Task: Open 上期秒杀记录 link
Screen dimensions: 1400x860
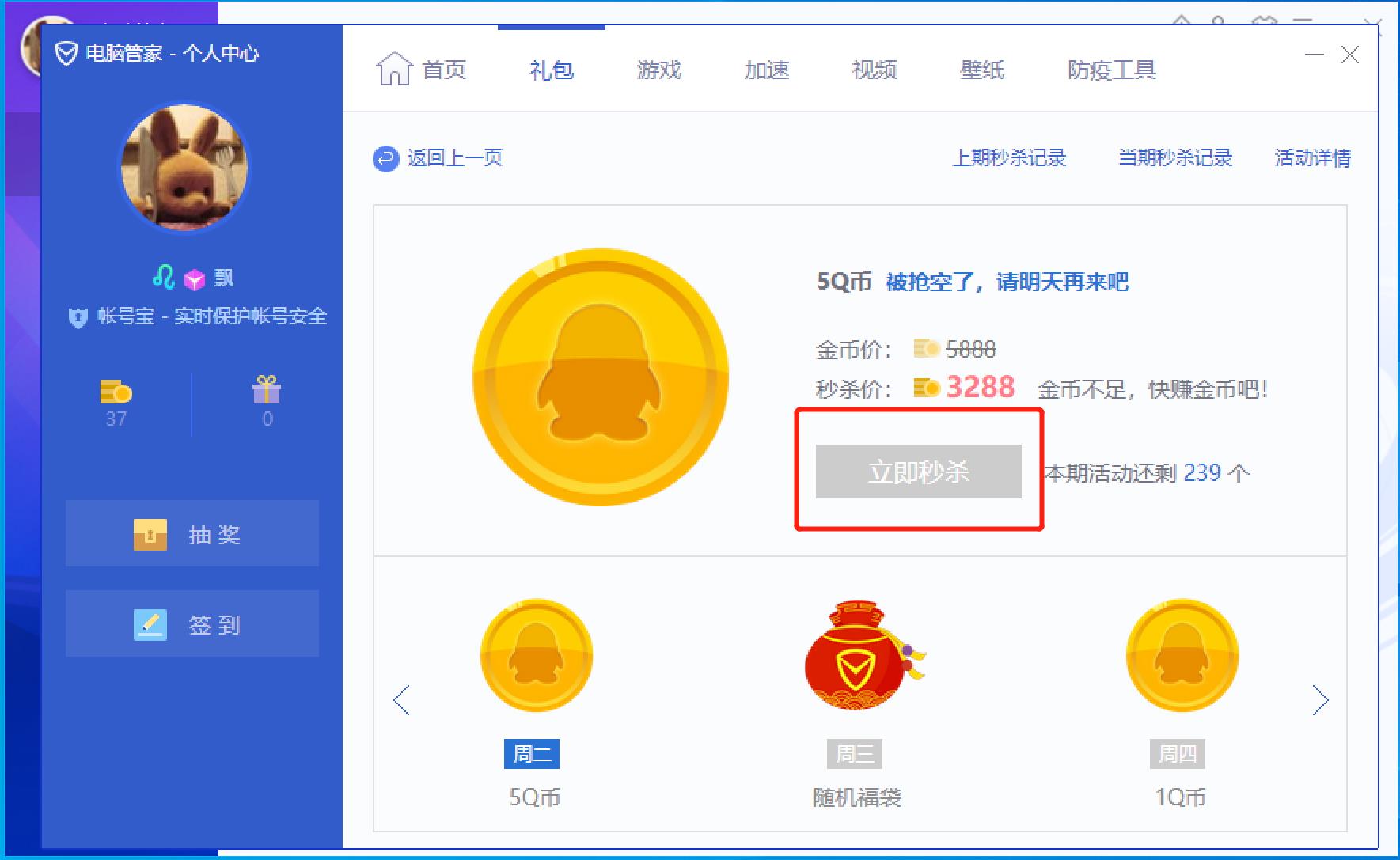Action: point(1009,158)
